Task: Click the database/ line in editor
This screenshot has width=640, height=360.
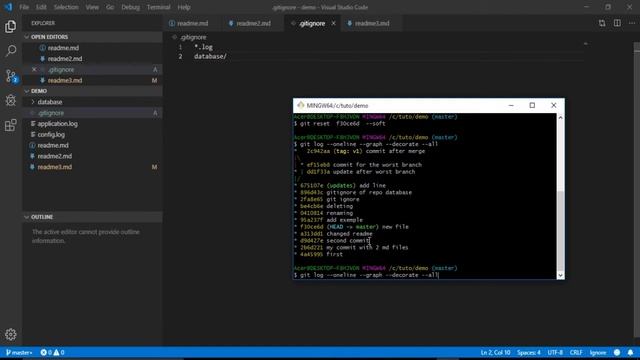Action: point(210,56)
